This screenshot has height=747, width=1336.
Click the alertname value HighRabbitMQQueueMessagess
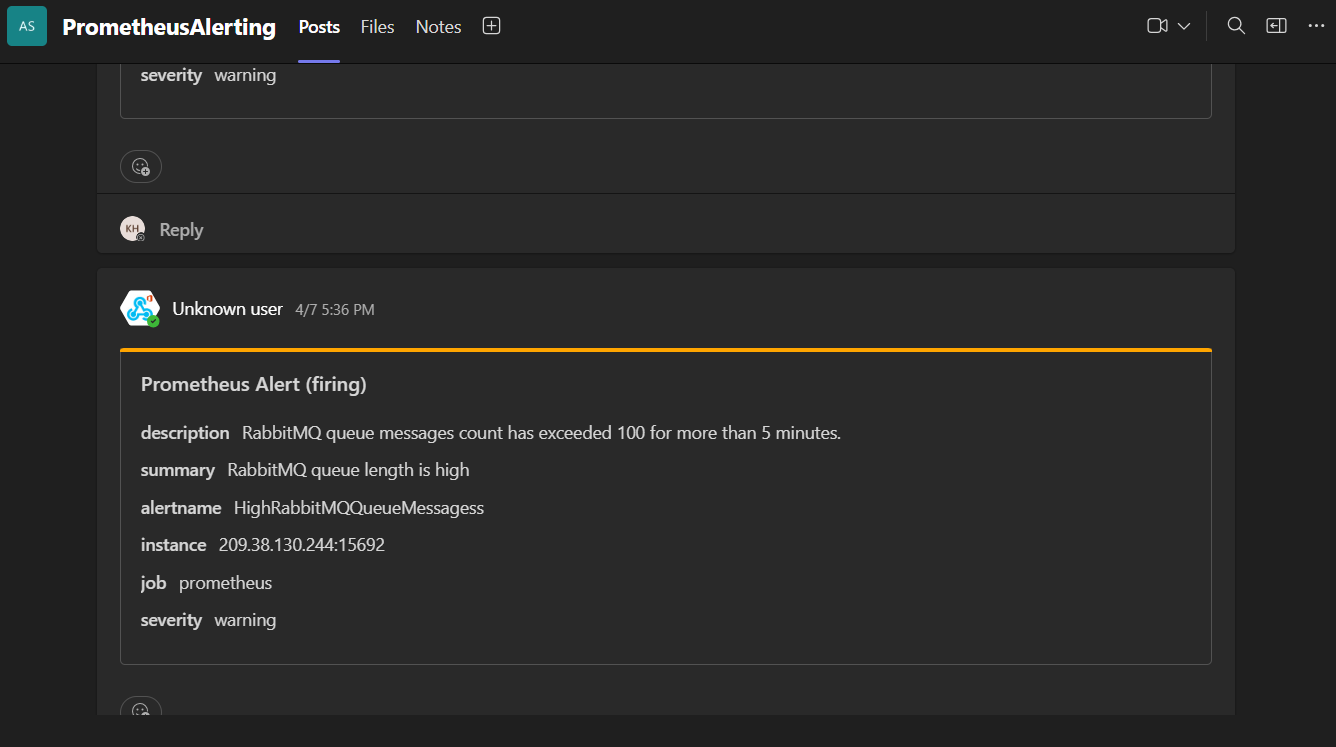click(x=359, y=508)
